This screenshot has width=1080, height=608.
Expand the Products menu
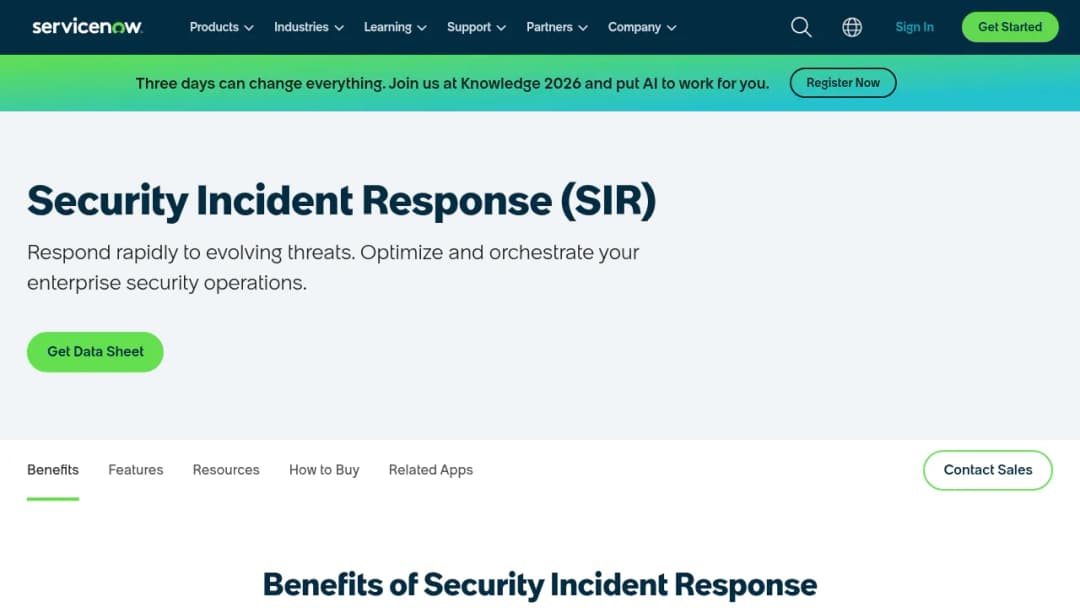point(221,27)
